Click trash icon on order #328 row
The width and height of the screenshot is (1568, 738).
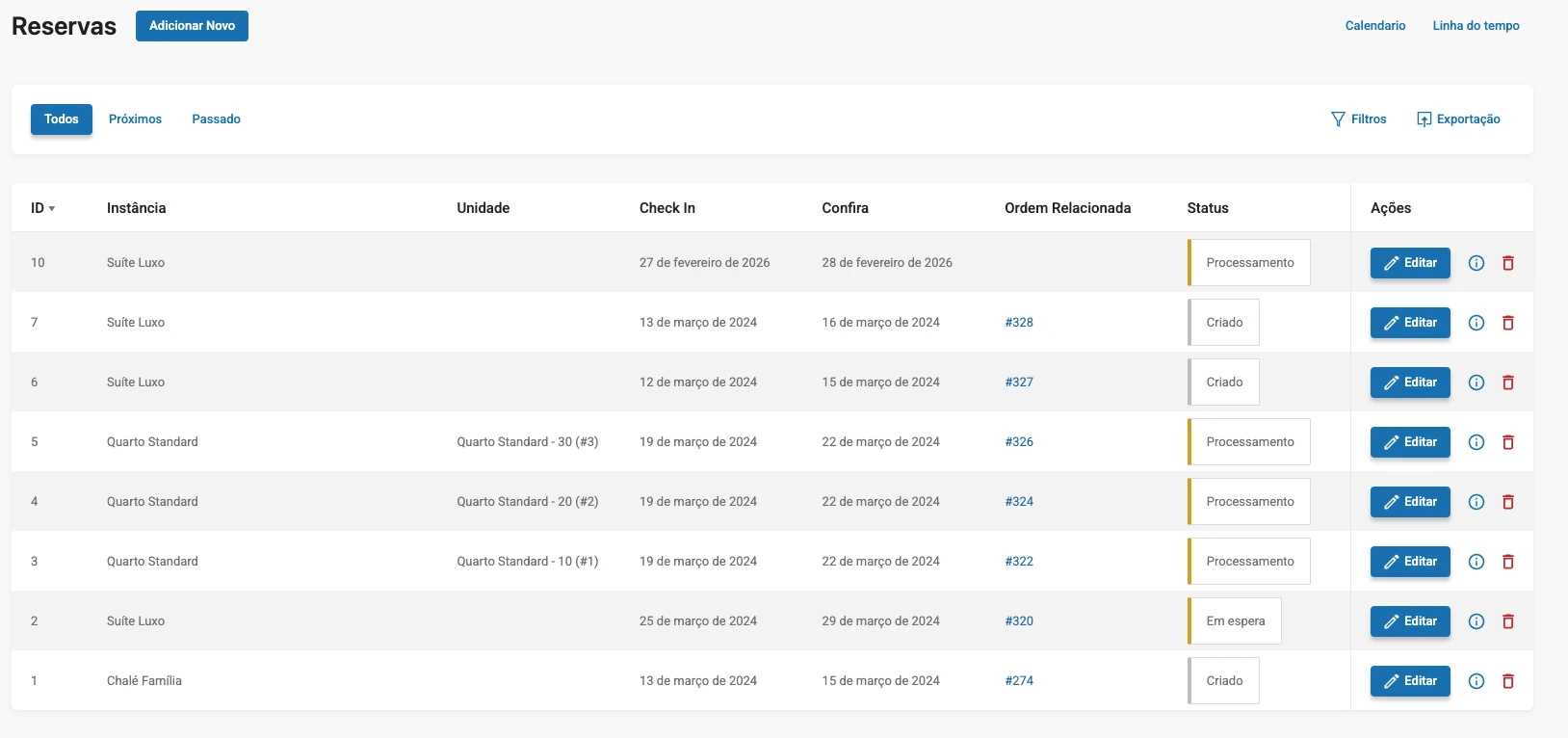coord(1508,323)
